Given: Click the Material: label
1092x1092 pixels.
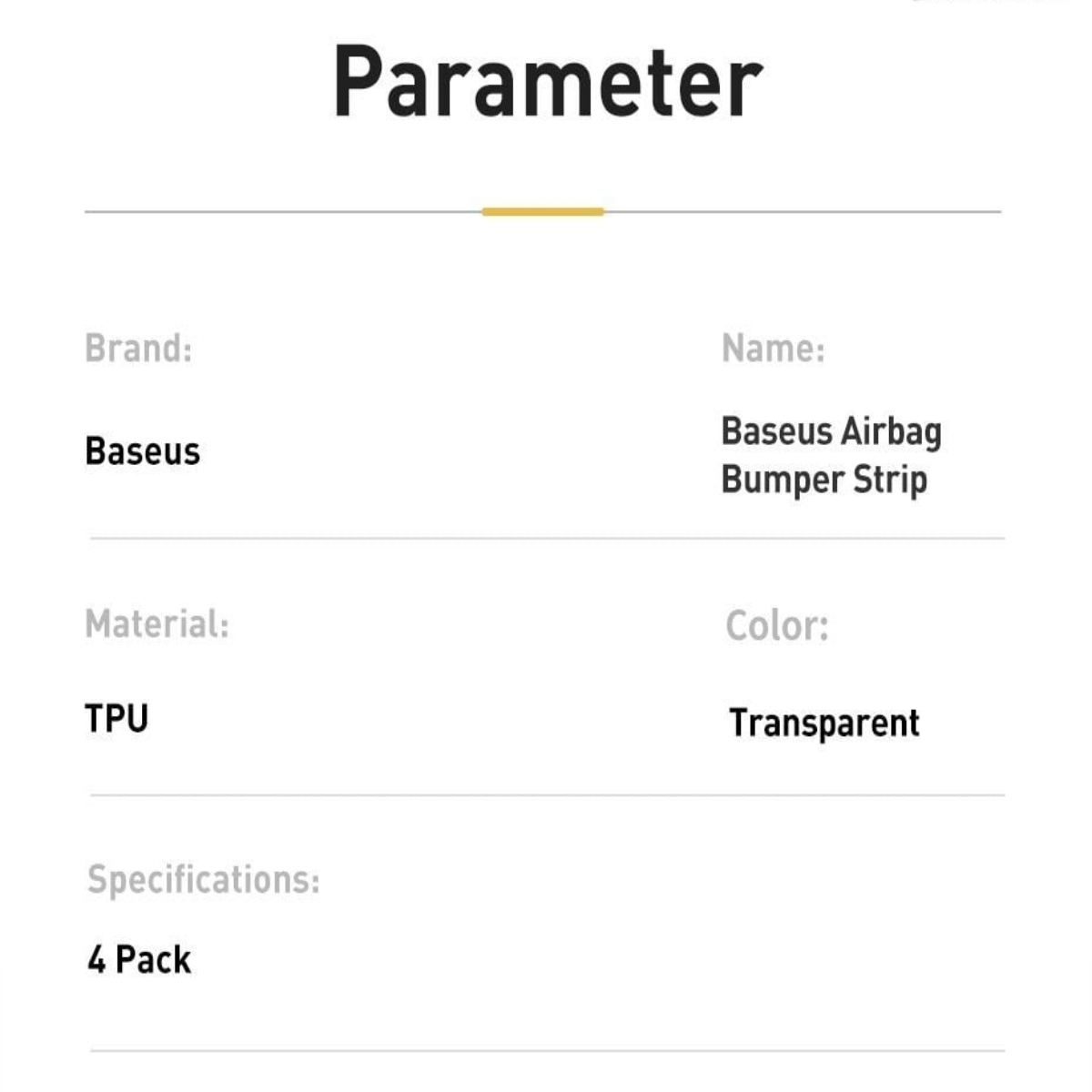Looking at the screenshot, I should pos(157,624).
